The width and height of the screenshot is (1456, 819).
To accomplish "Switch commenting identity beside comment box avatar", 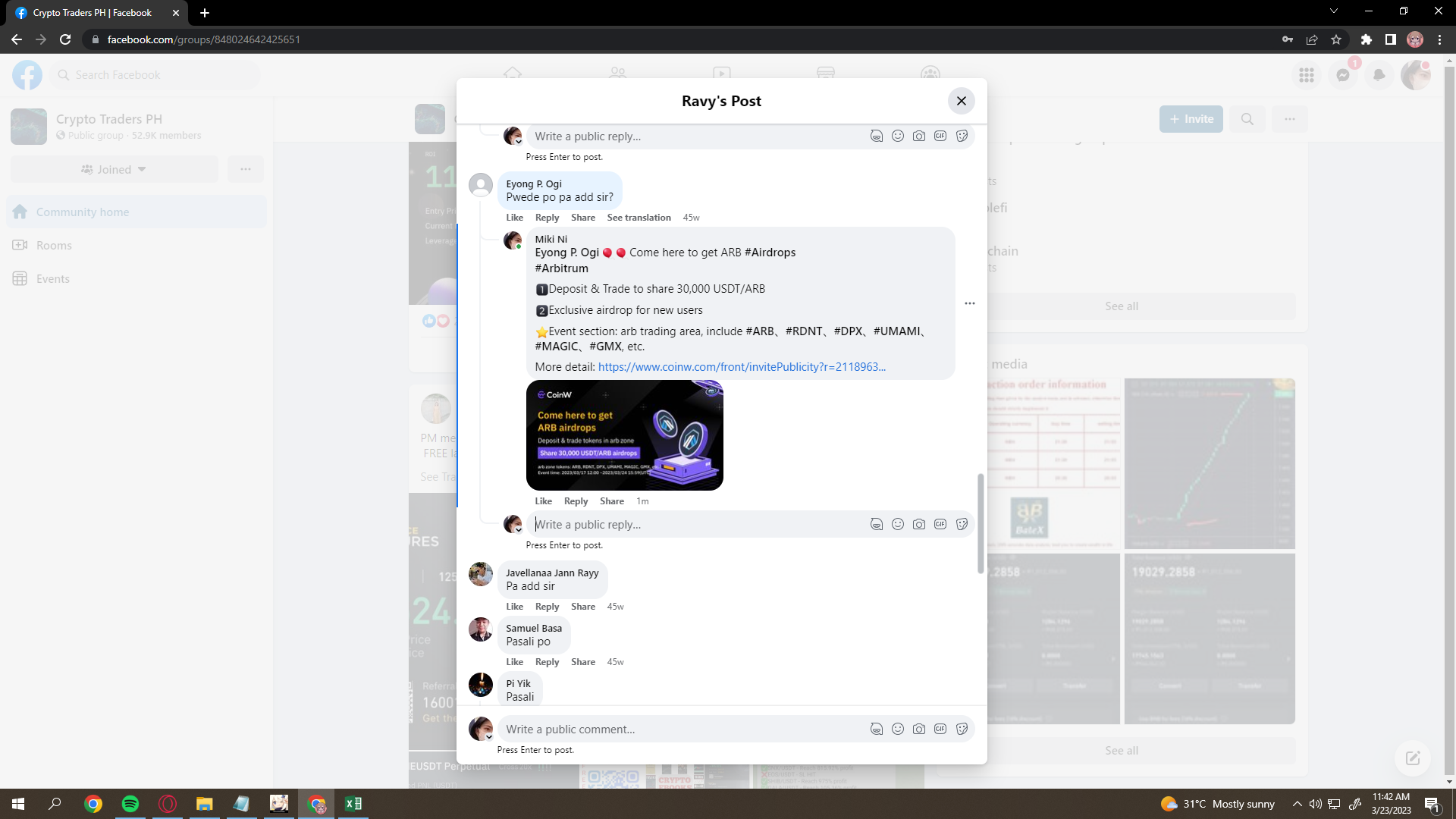I will [489, 736].
